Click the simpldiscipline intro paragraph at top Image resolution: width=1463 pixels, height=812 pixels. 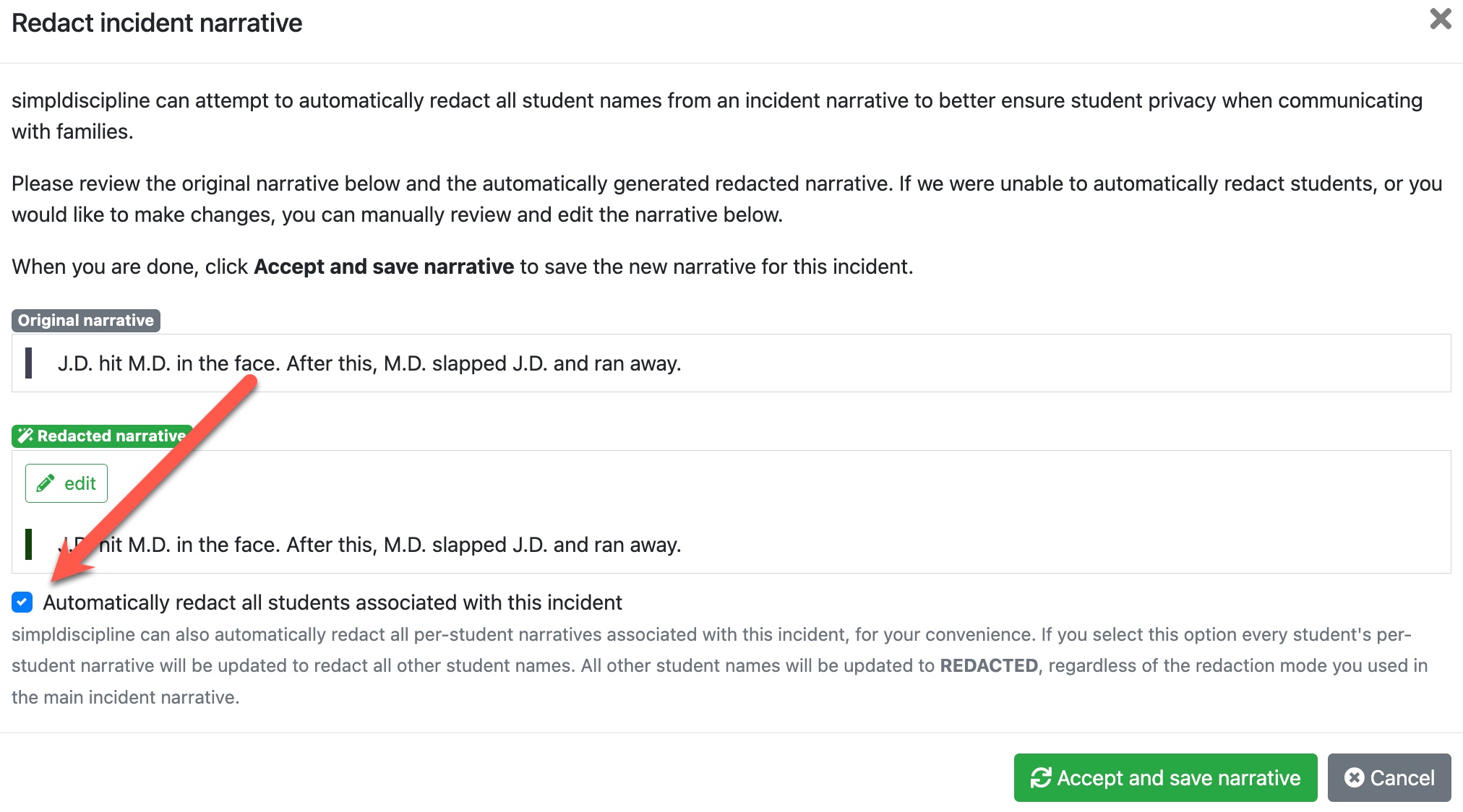(716, 116)
